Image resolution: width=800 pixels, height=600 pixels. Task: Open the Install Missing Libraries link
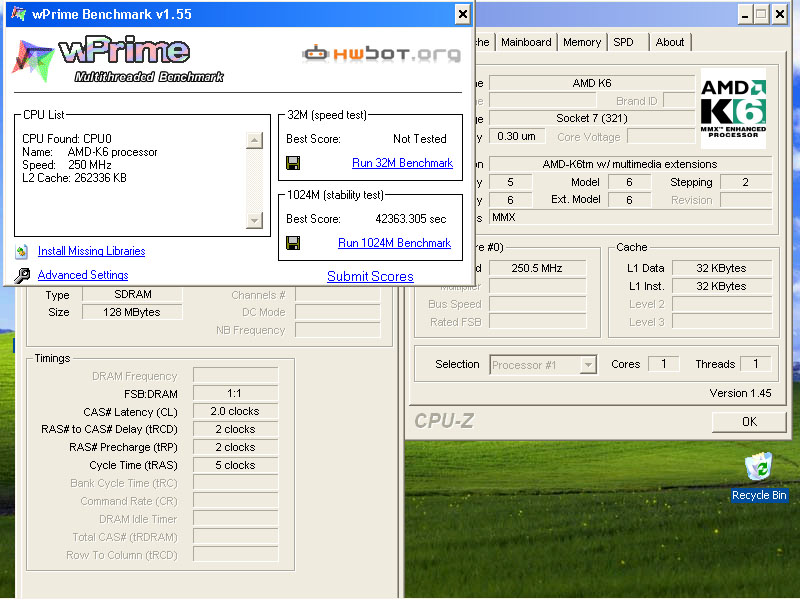click(91, 251)
